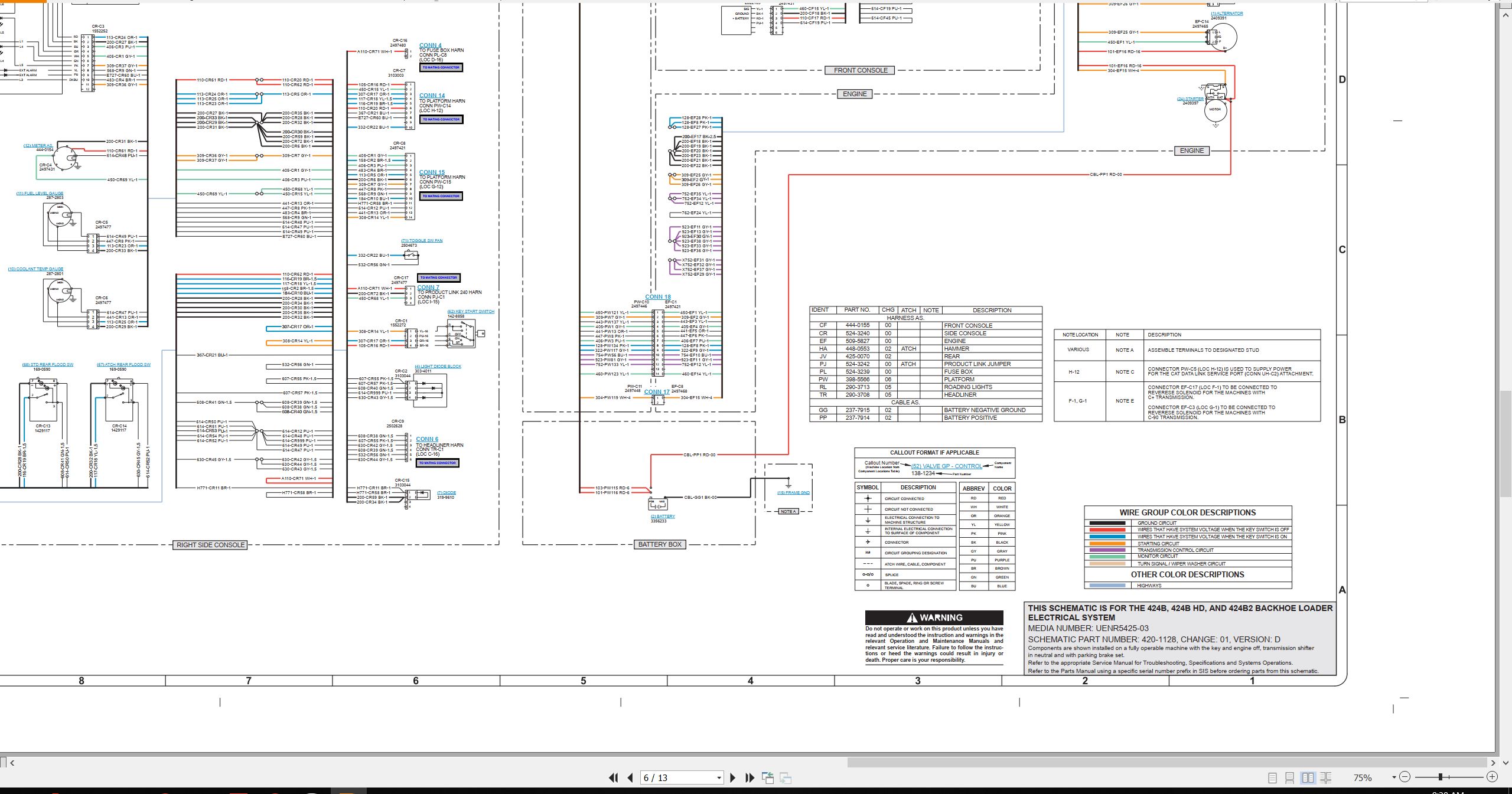Image resolution: width=1512 pixels, height=794 pixels.
Task: Switch to single page view
Action: (1273, 778)
